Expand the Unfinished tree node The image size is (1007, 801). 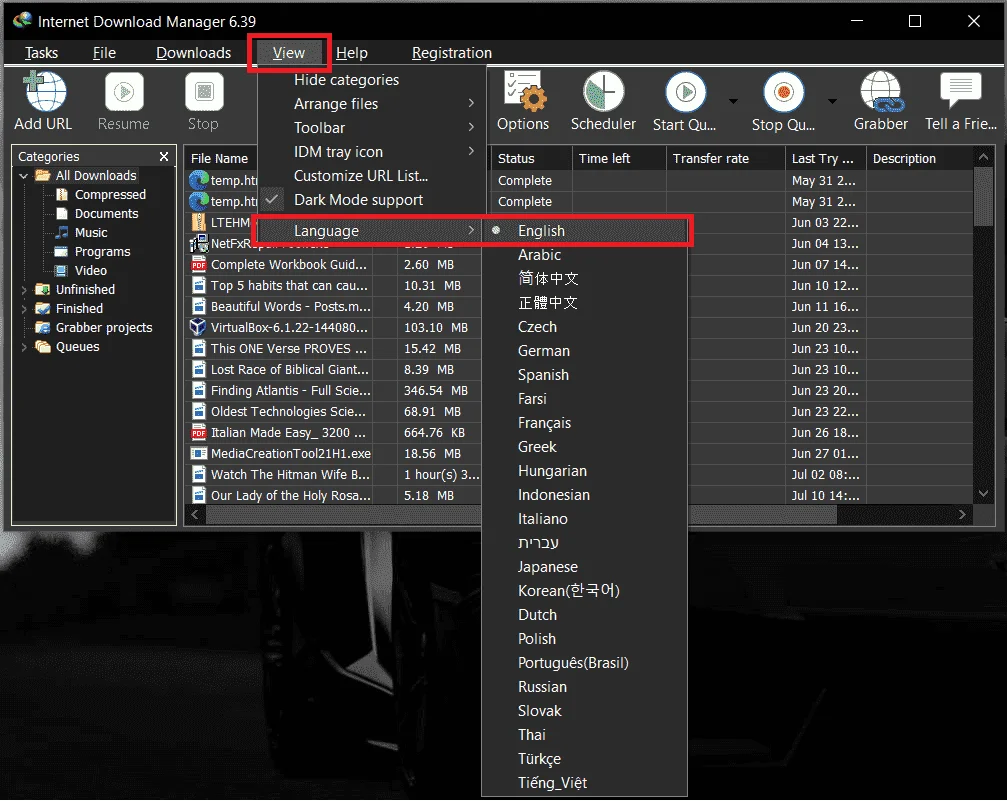[24, 290]
